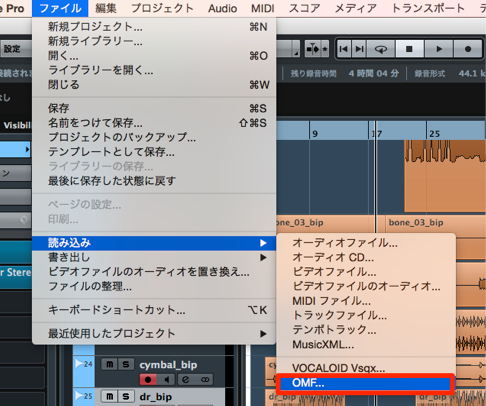Select track 24 flag icon

pyautogui.click(x=79, y=364)
